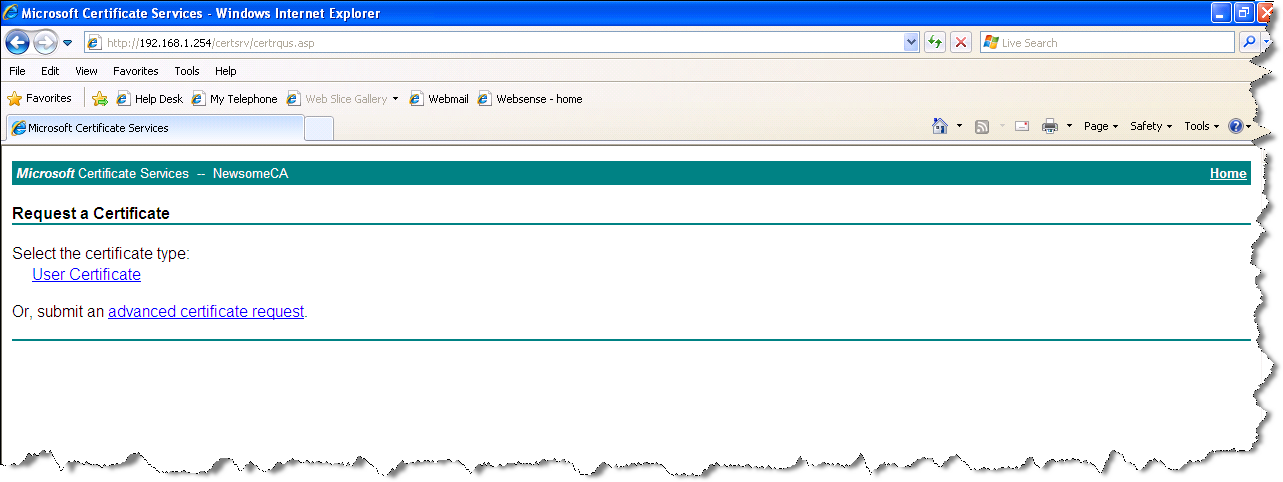
Task: Open the Webmail favorite link
Action: pyautogui.click(x=439, y=99)
